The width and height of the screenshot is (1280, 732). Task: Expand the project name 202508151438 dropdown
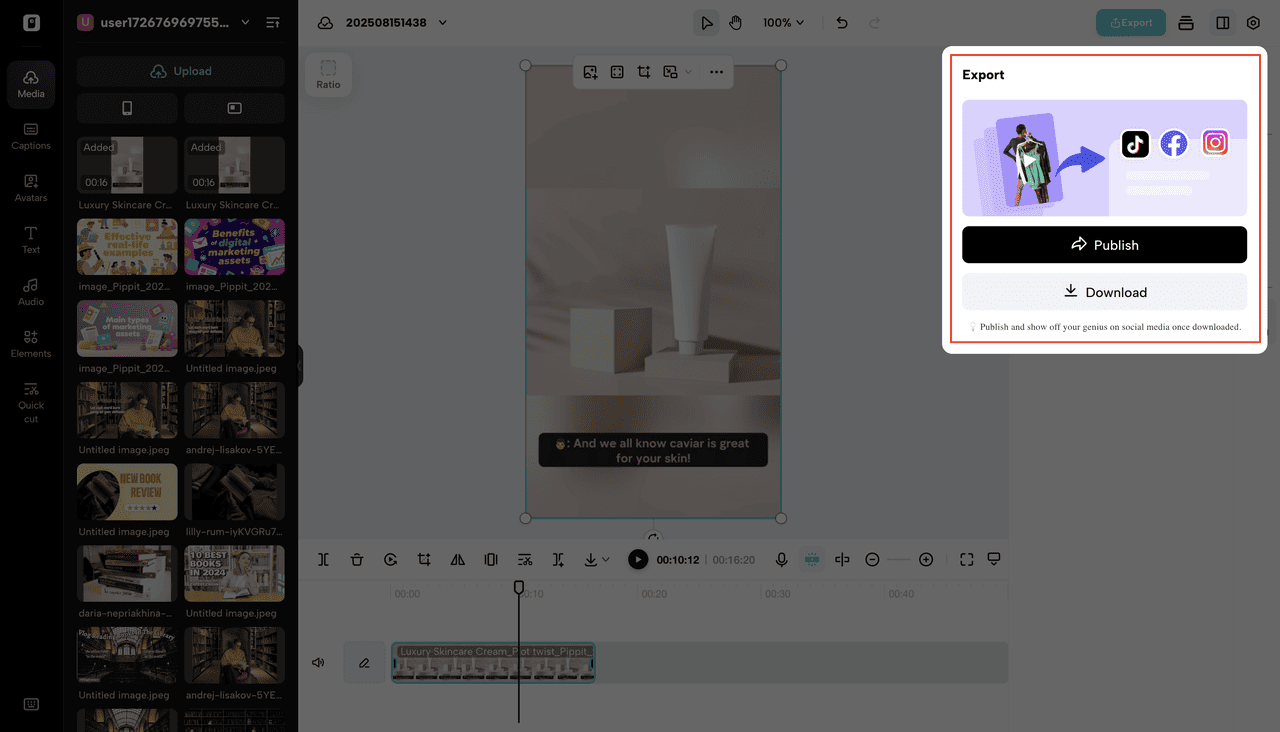(443, 23)
